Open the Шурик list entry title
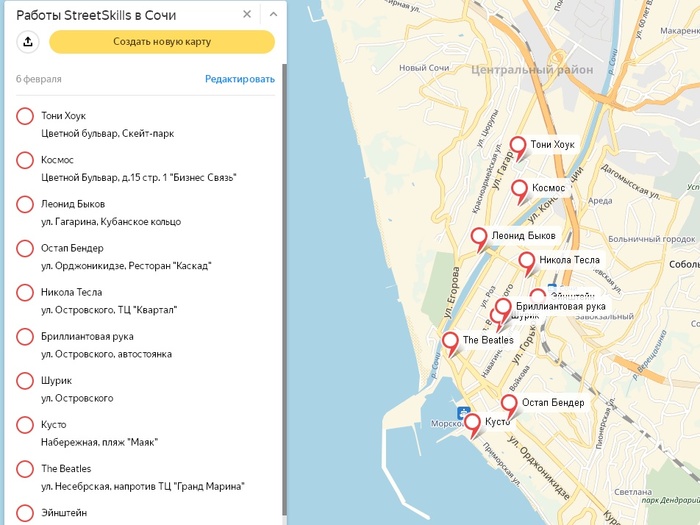 coord(56,381)
